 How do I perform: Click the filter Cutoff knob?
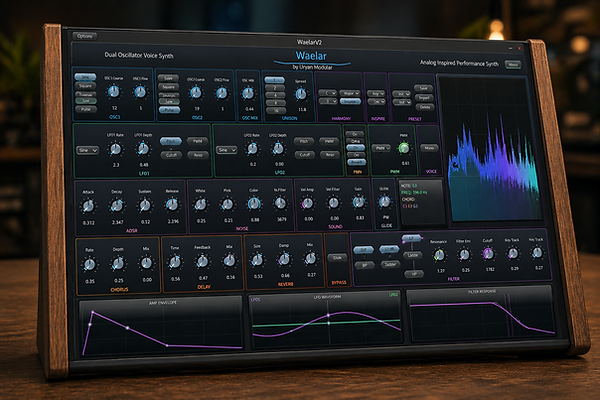pyautogui.click(x=488, y=253)
